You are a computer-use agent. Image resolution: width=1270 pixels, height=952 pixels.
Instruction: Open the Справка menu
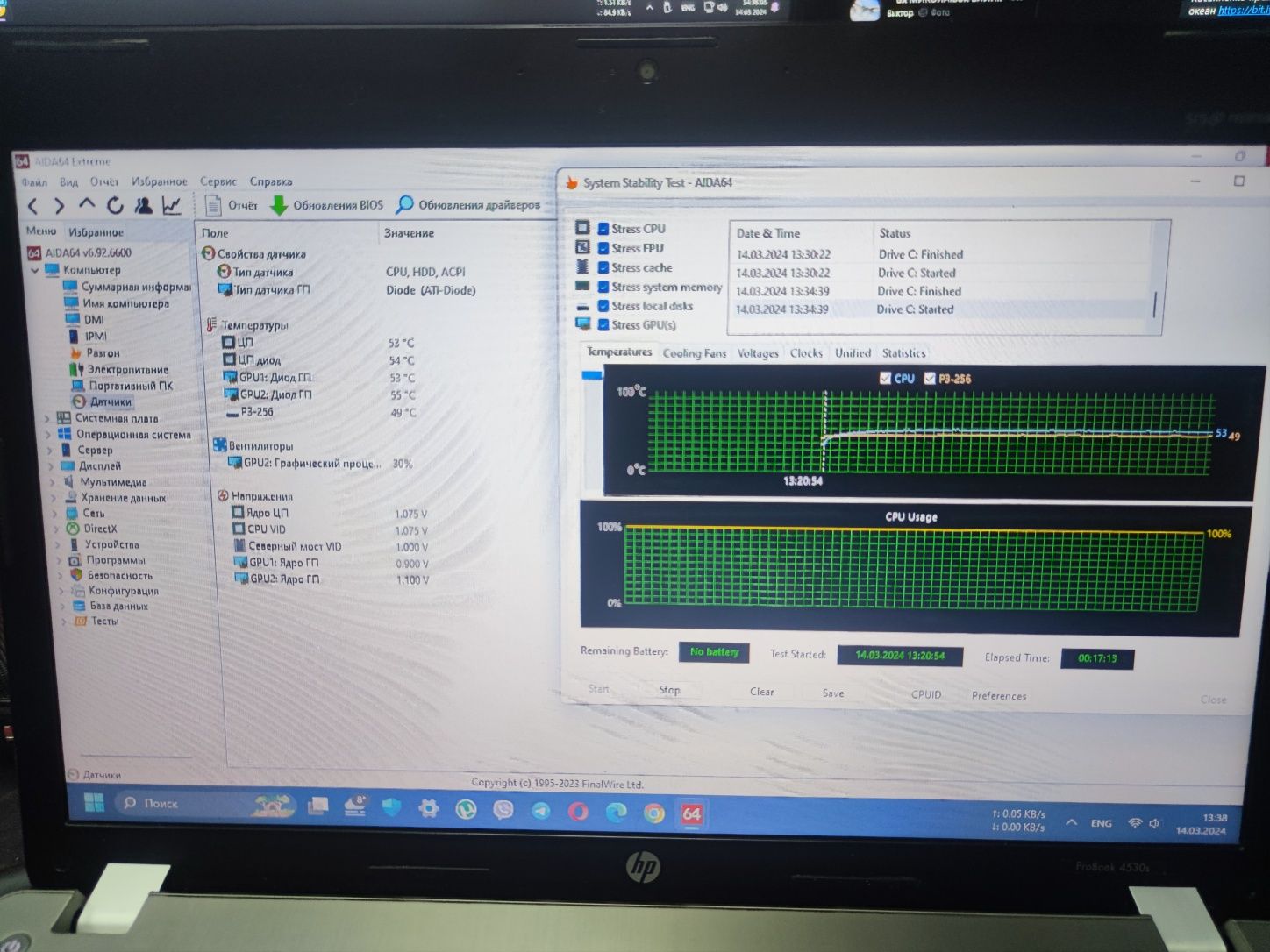(271, 181)
